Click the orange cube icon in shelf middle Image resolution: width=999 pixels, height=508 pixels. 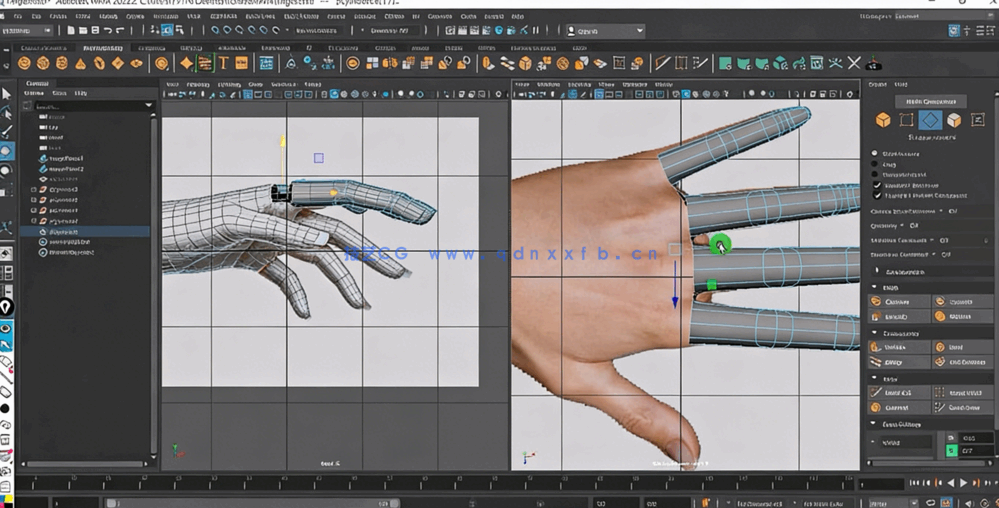click(525, 63)
